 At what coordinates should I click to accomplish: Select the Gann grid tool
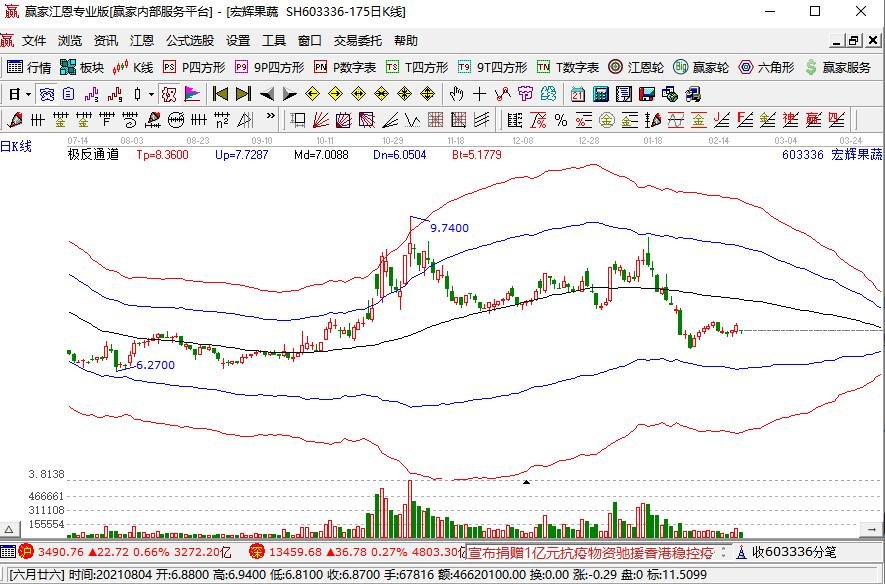pos(435,120)
